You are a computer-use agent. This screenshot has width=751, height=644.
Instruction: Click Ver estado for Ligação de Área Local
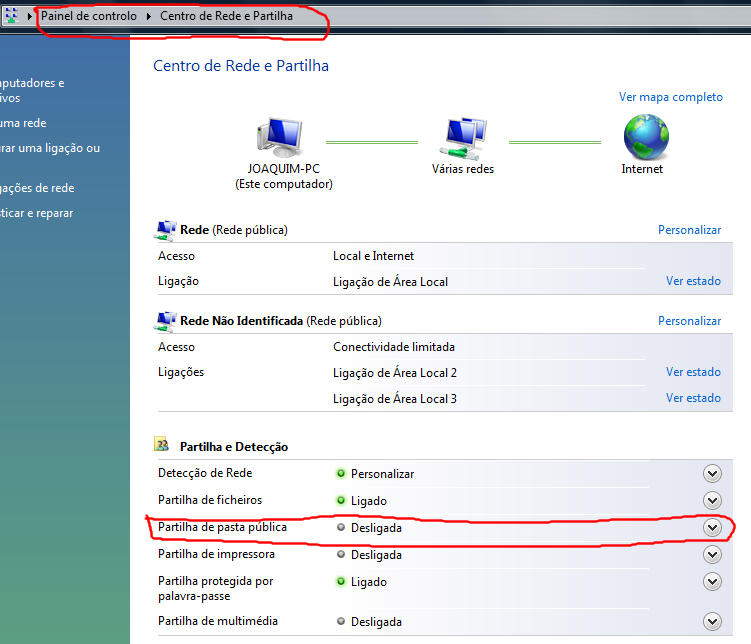(x=693, y=281)
